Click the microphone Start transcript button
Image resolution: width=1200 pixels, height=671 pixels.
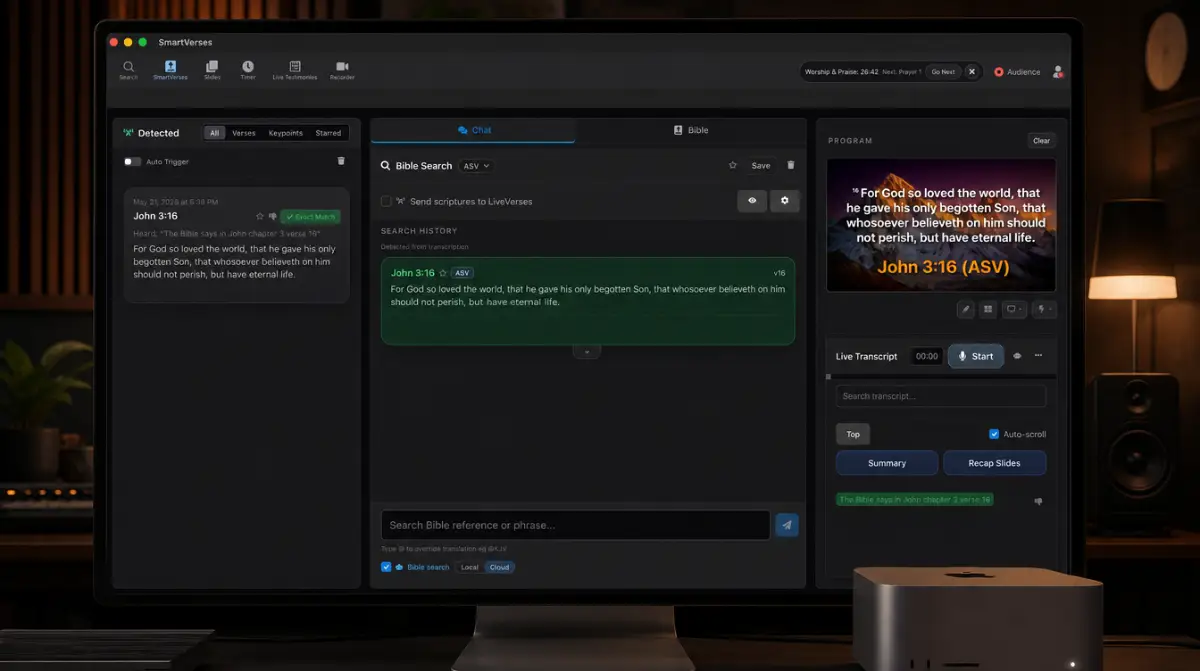coord(975,356)
